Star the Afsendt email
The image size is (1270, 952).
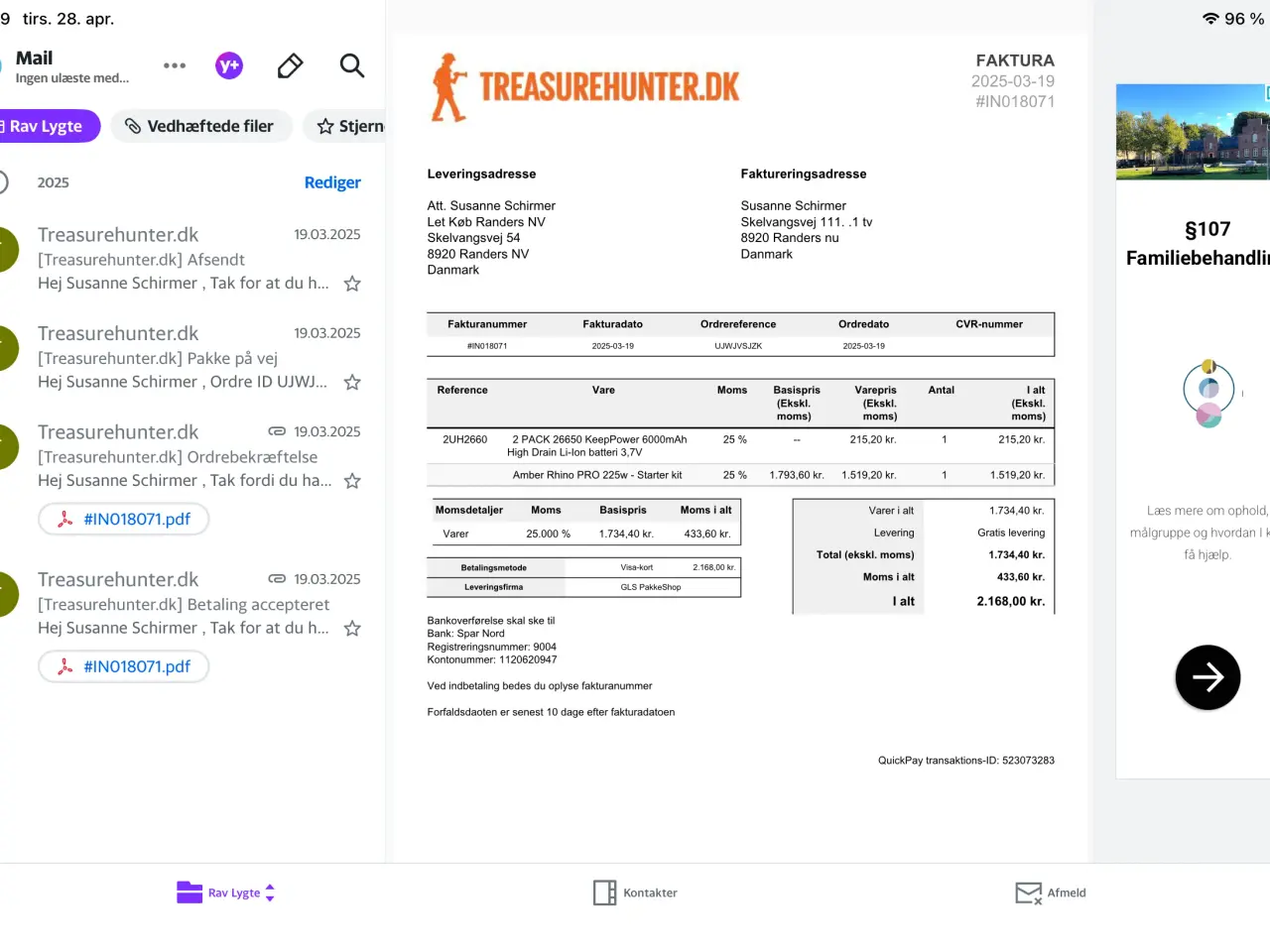tap(352, 284)
